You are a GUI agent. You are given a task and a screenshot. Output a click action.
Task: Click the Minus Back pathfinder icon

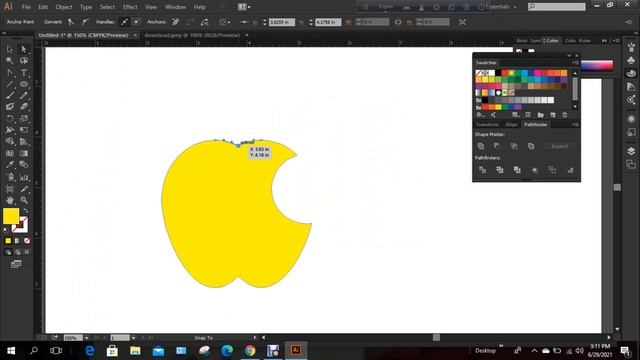pos(570,170)
